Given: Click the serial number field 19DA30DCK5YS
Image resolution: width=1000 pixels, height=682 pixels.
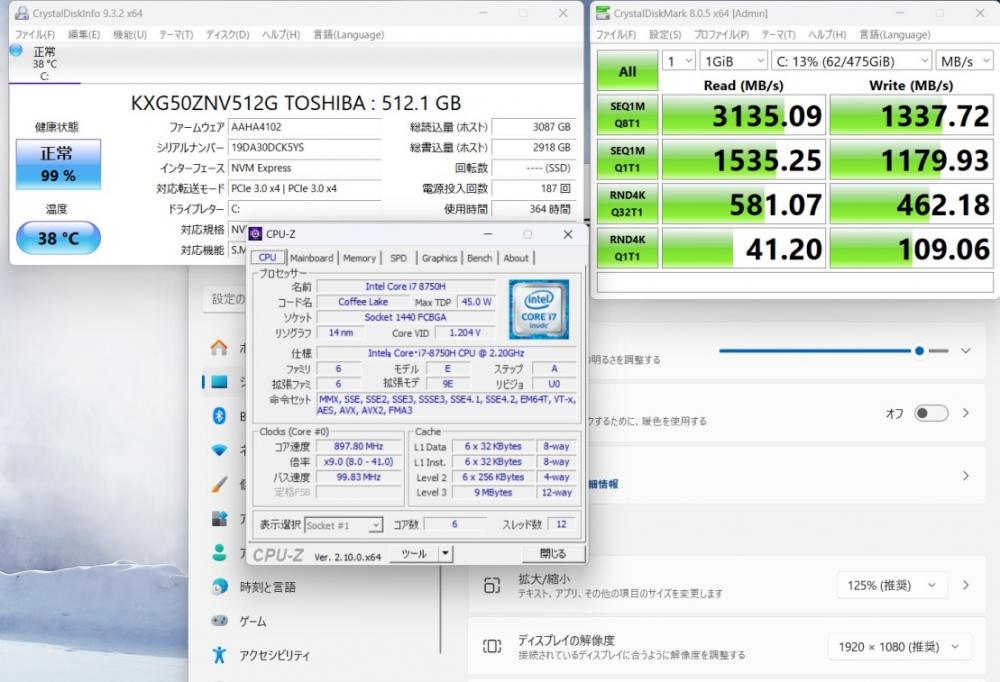Looking at the screenshot, I should (305, 147).
